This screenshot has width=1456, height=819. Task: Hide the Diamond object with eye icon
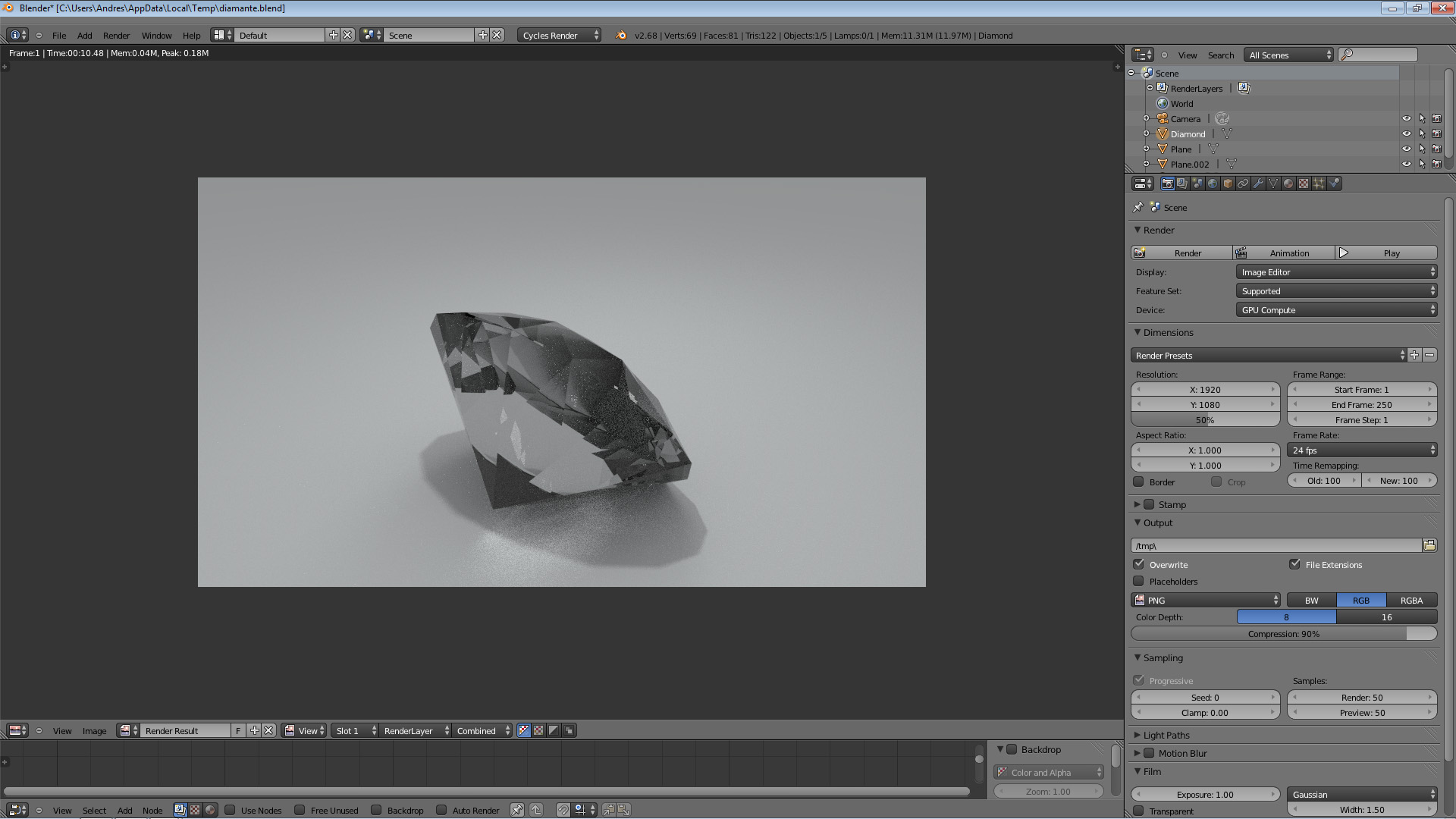[x=1406, y=134]
